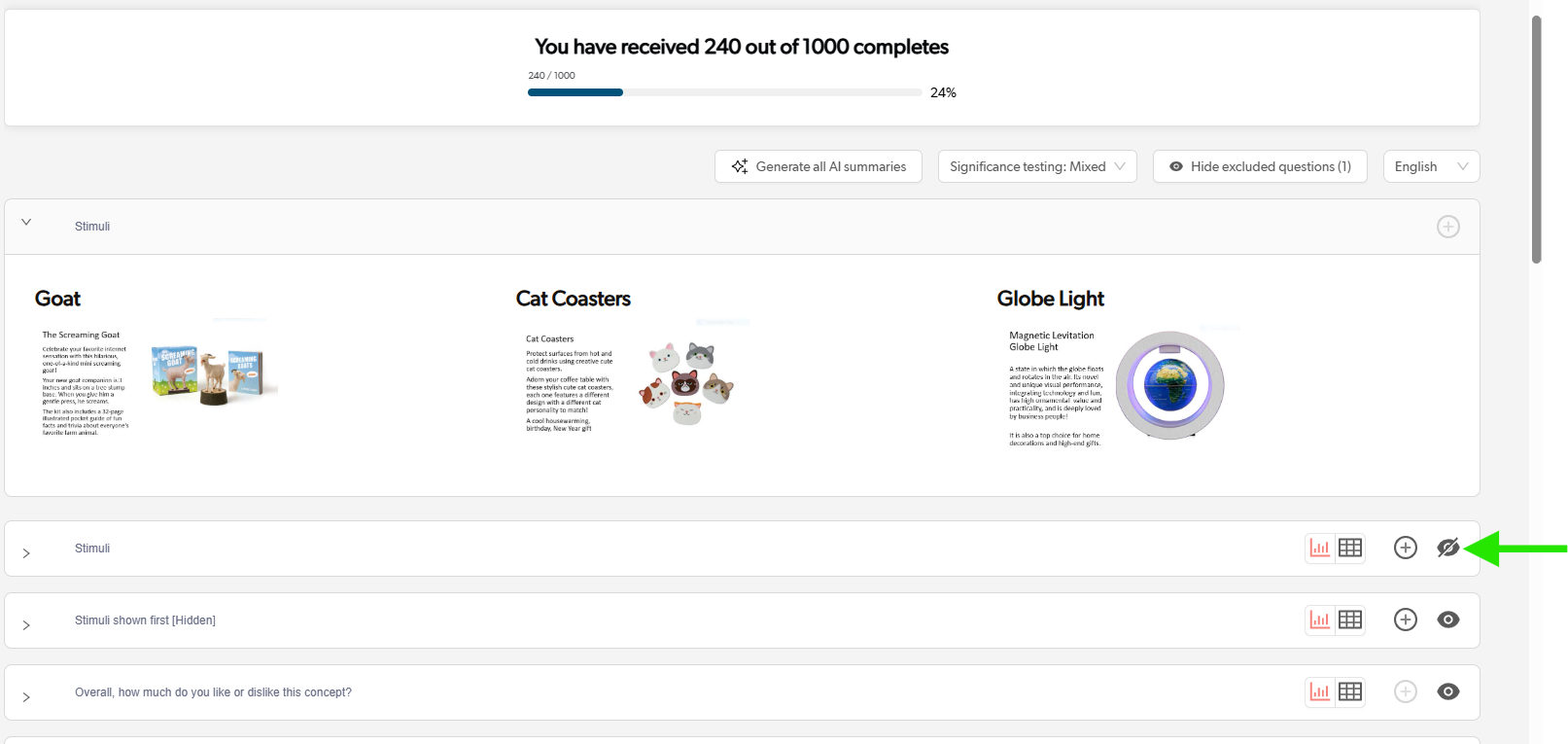Open the English language dropdown

pos(1430,166)
